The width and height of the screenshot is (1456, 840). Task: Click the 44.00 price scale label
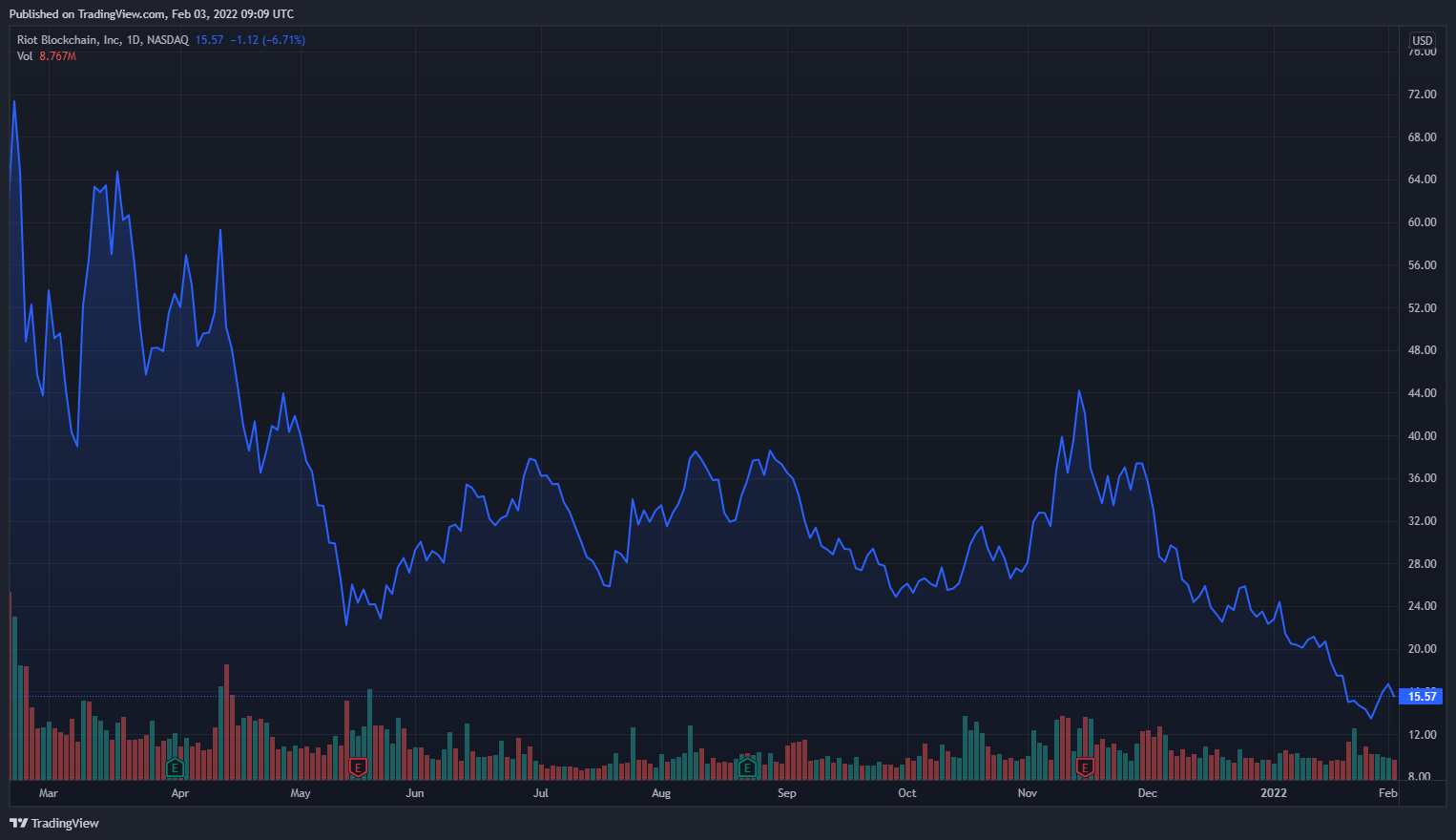1422,393
